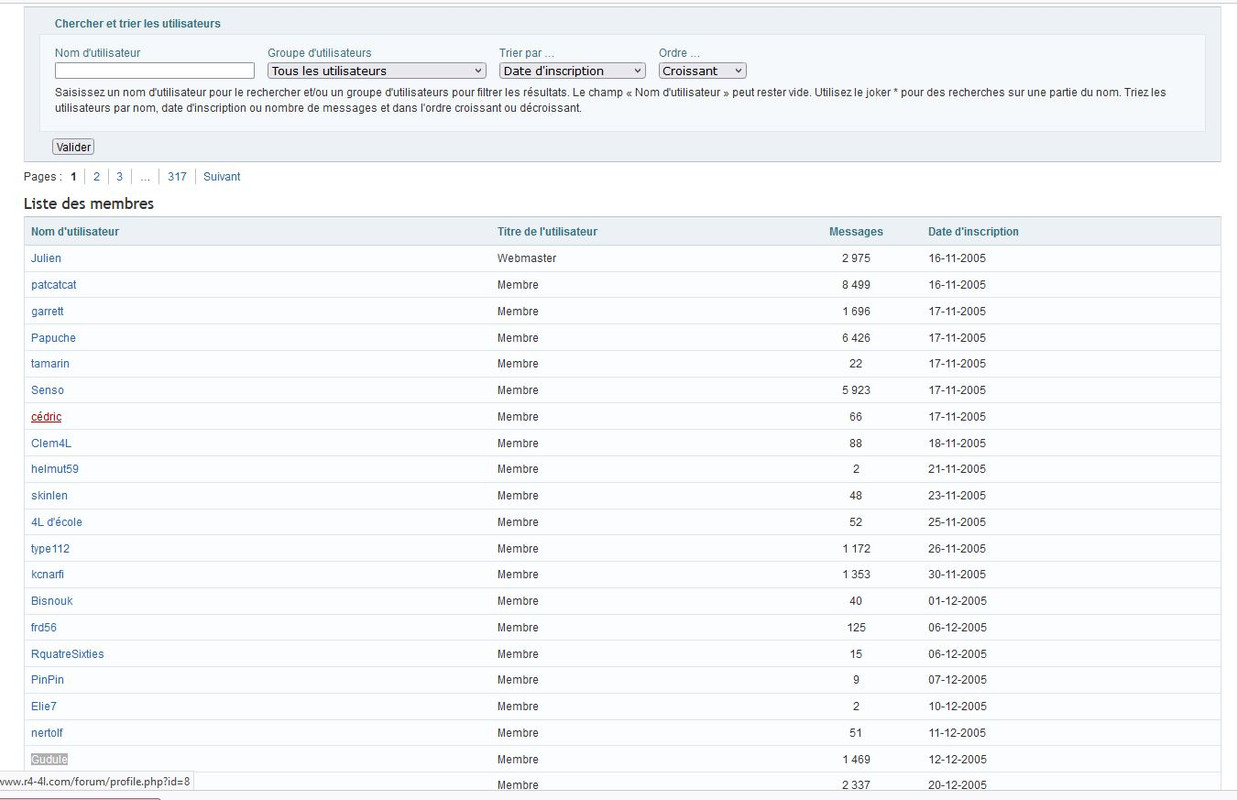Viewport: 1237px width, 800px height.
Task: Click the Titre de l'utilisateur column header
Action: (x=547, y=232)
